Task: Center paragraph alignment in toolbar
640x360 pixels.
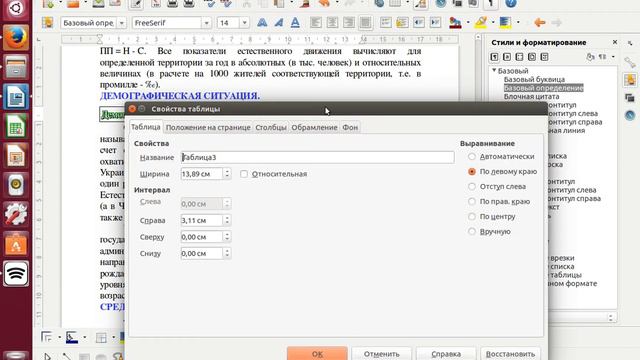Action: pyautogui.click(x=332, y=22)
